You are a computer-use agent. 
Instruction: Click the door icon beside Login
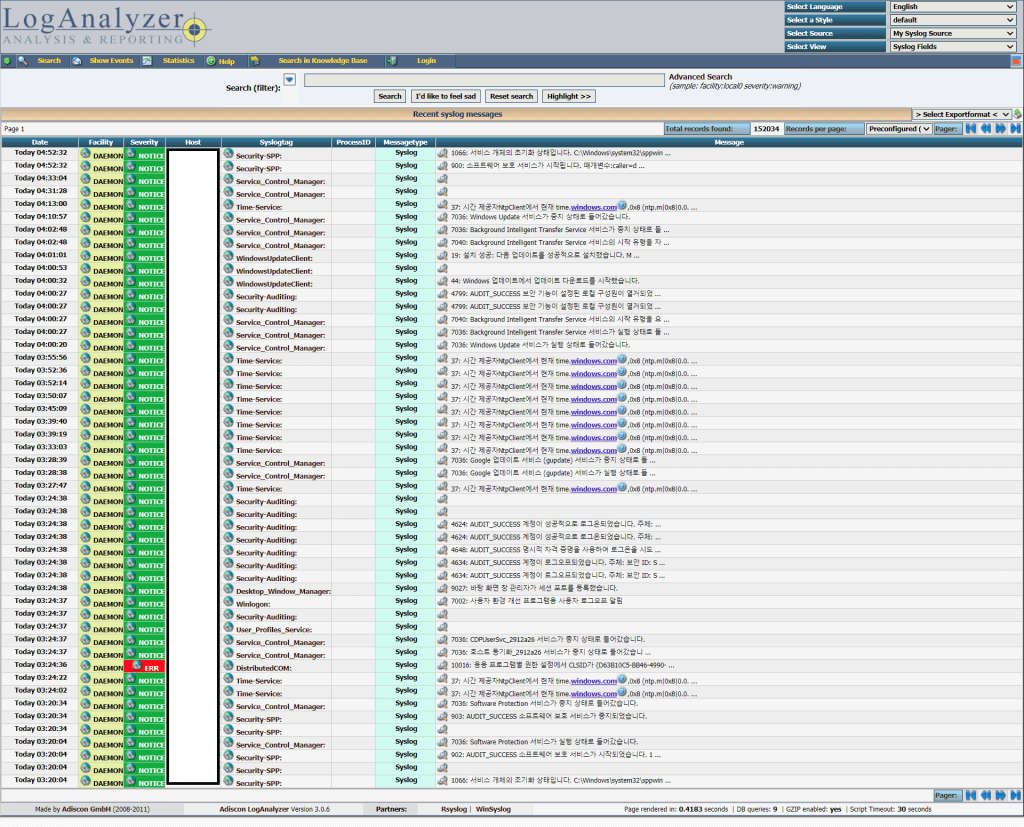[392, 61]
